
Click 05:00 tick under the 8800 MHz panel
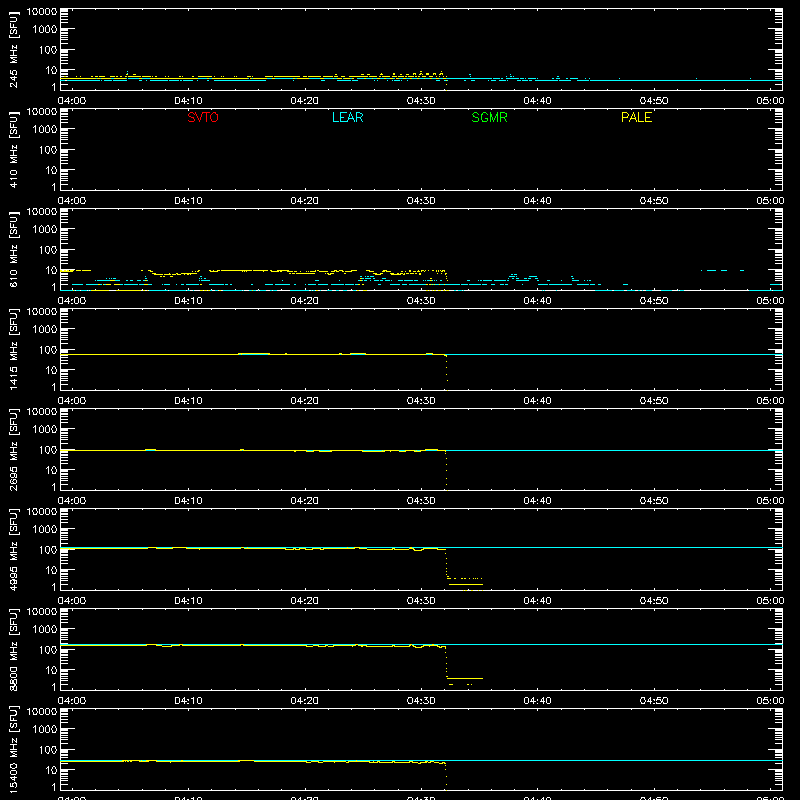(x=770, y=701)
